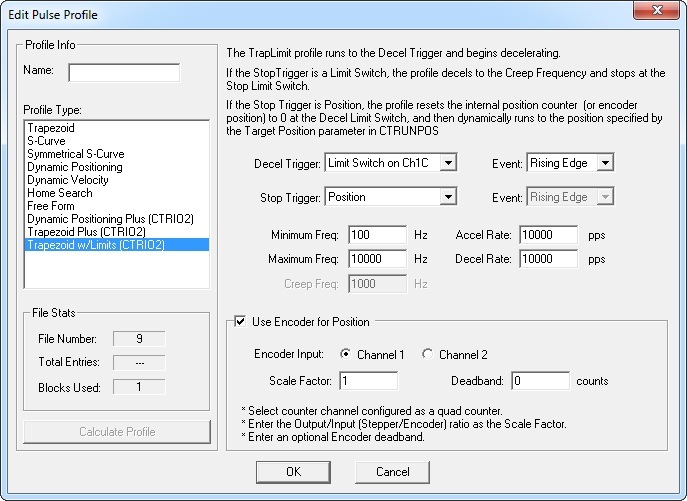Select Trapezoid profile type

117,128
